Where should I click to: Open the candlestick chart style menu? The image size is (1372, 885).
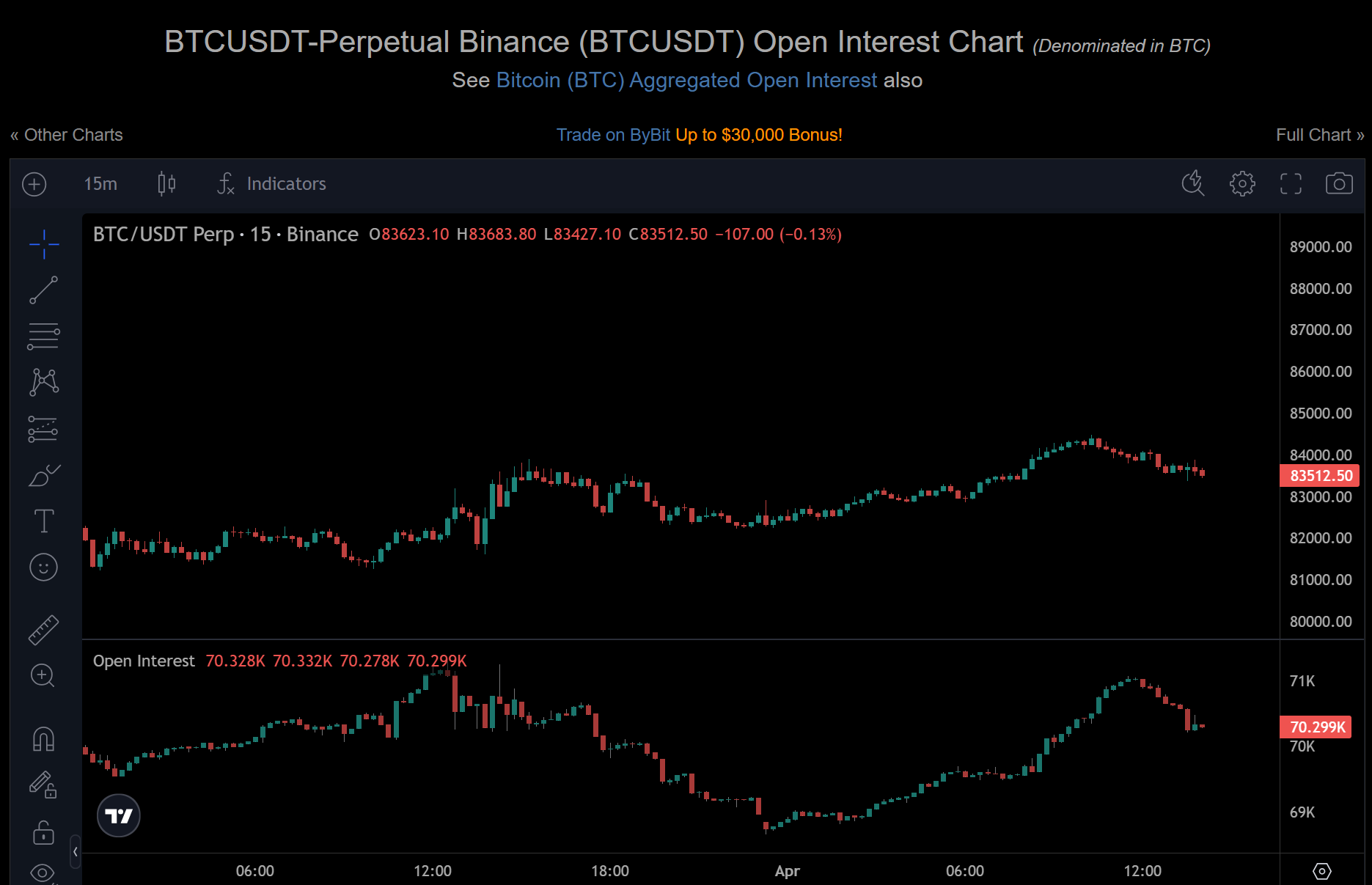click(166, 184)
